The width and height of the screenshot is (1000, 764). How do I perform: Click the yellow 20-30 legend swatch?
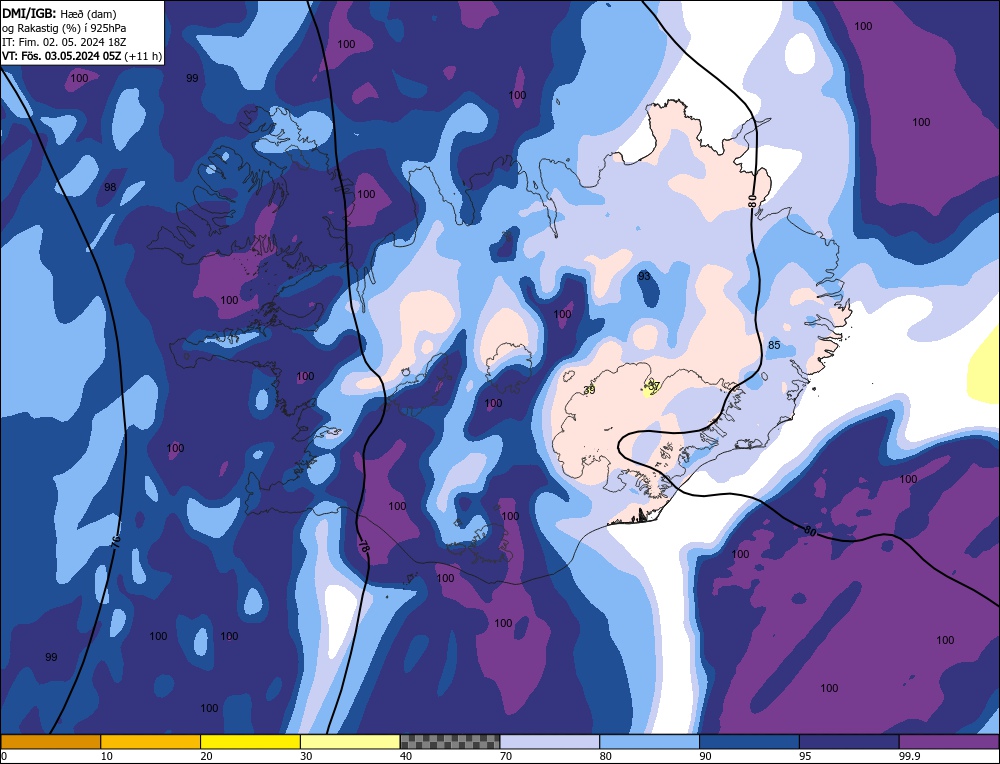click(250, 742)
